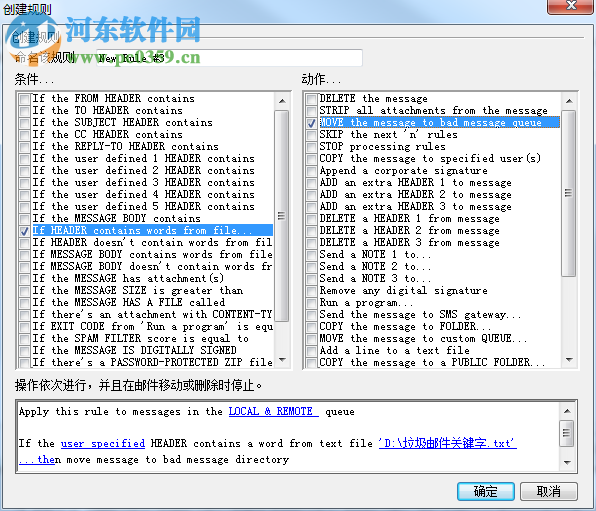This screenshot has height=511, width=596.
Task: Check 'Send the message to SMS gateway...'
Action: coord(311,315)
